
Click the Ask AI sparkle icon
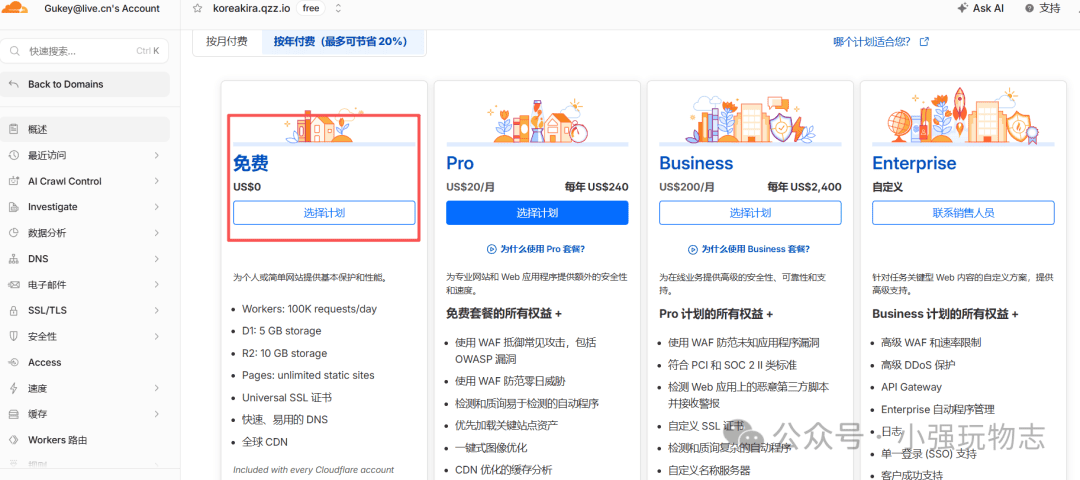pos(962,8)
